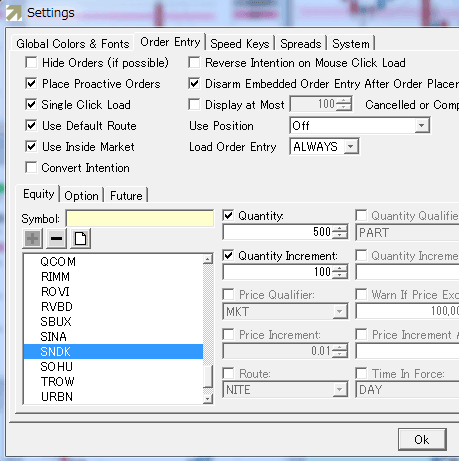Check Reverse Intention on Mouse Click Load

point(194,62)
